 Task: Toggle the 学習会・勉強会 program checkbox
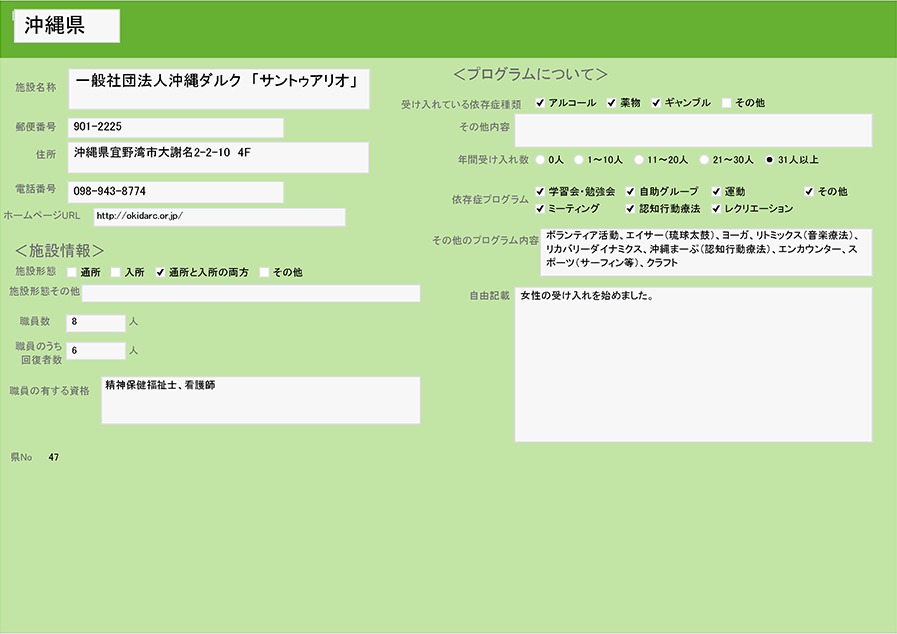pyautogui.click(x=540, y=191)
